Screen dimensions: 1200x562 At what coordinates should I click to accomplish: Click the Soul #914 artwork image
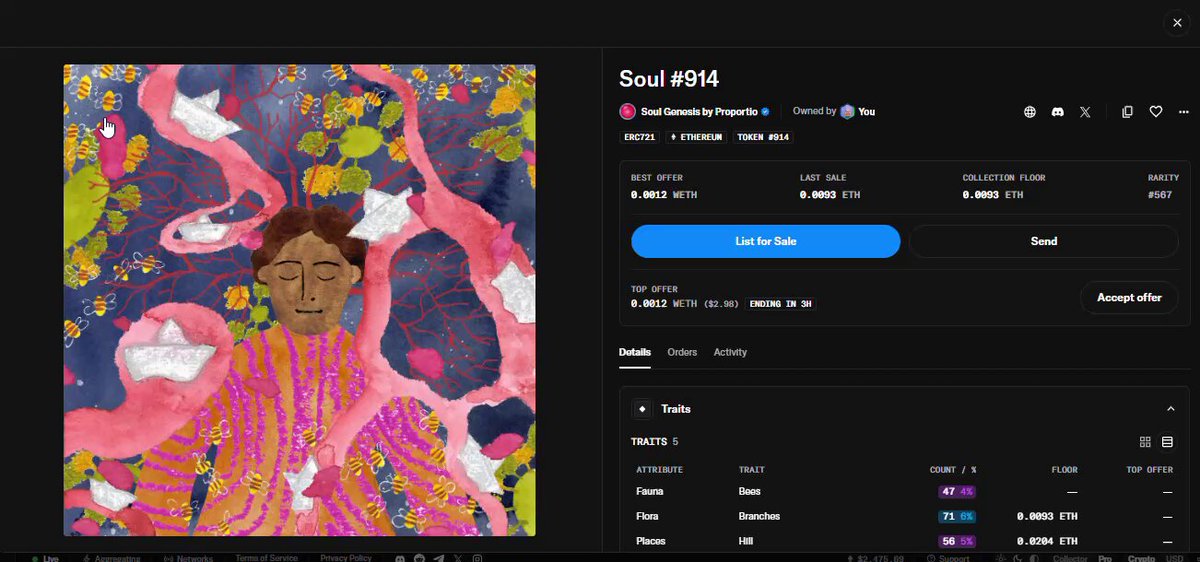coord(299,300)
